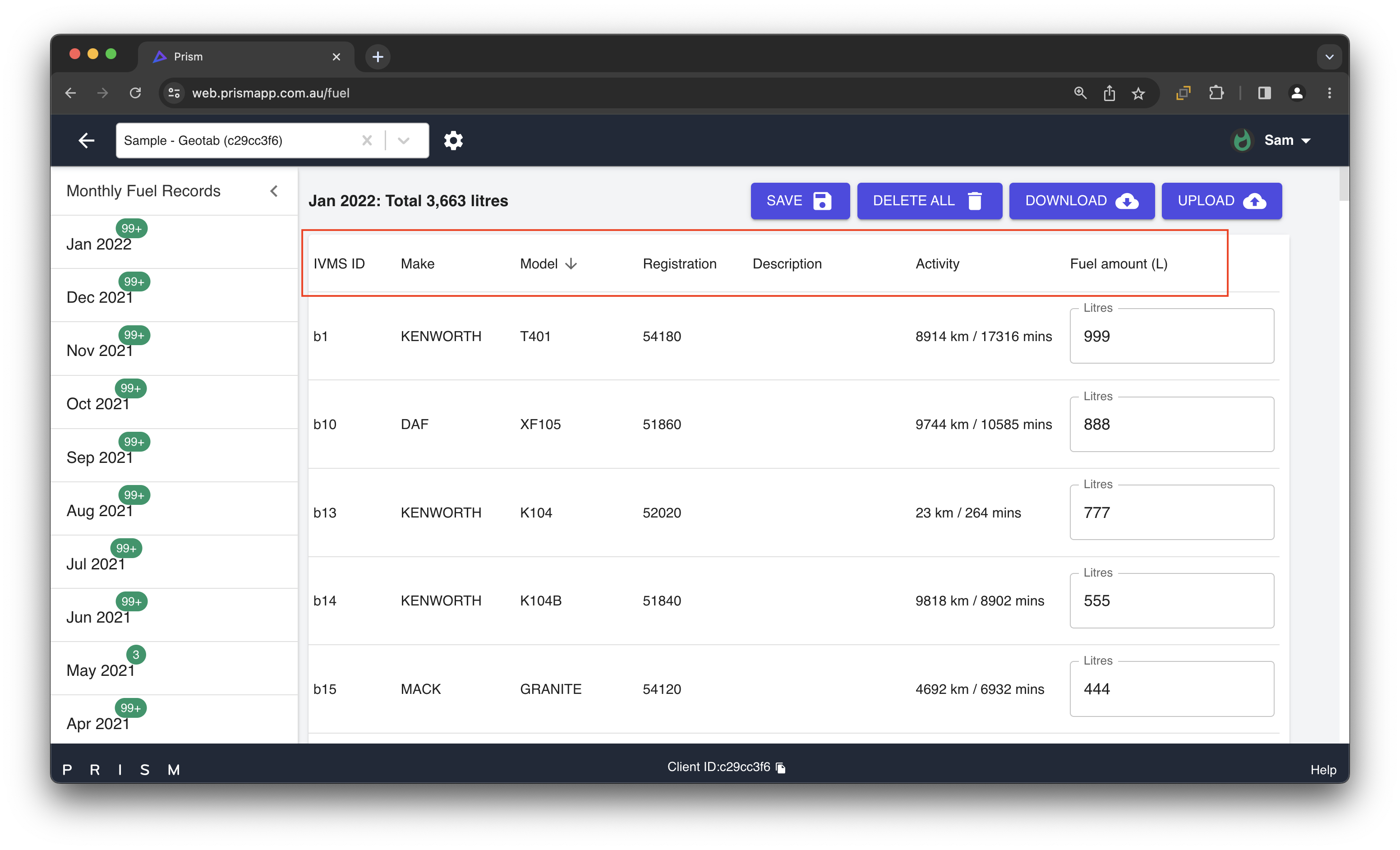
Task: Open browser extensions puzzle icon
Action: coord(1216,93)
